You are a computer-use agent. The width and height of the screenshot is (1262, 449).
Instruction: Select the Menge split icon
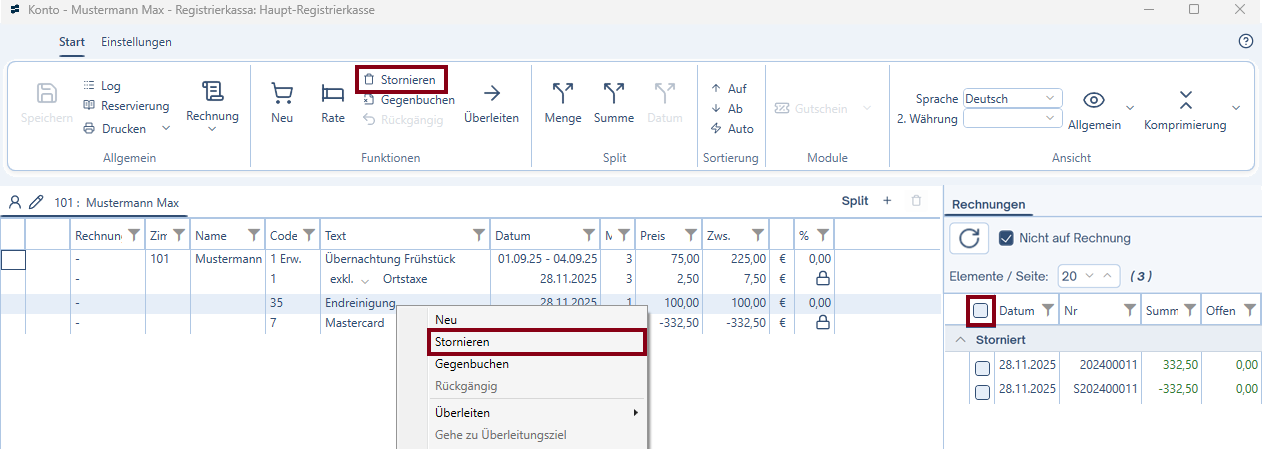(x=563, y=94)
